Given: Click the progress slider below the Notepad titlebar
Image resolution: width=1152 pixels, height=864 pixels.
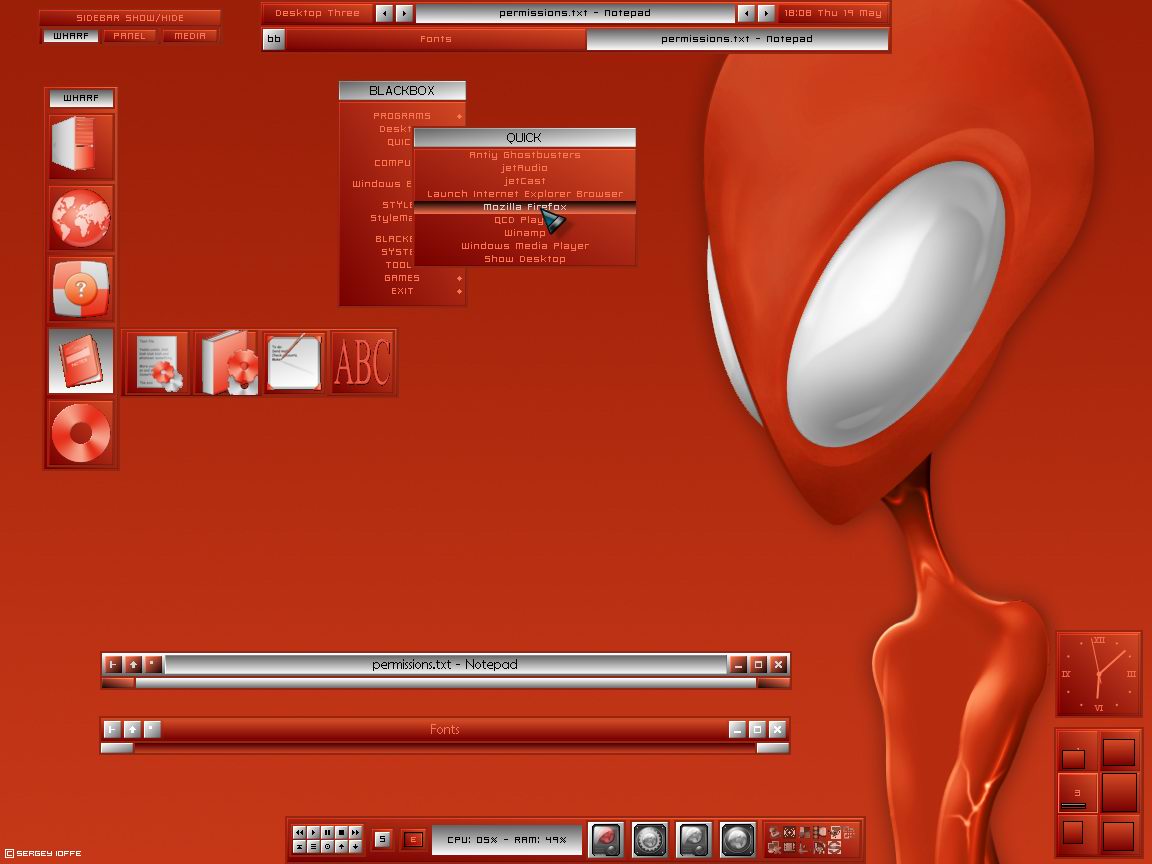Looking at the screenshot, I should click(443, 684).
